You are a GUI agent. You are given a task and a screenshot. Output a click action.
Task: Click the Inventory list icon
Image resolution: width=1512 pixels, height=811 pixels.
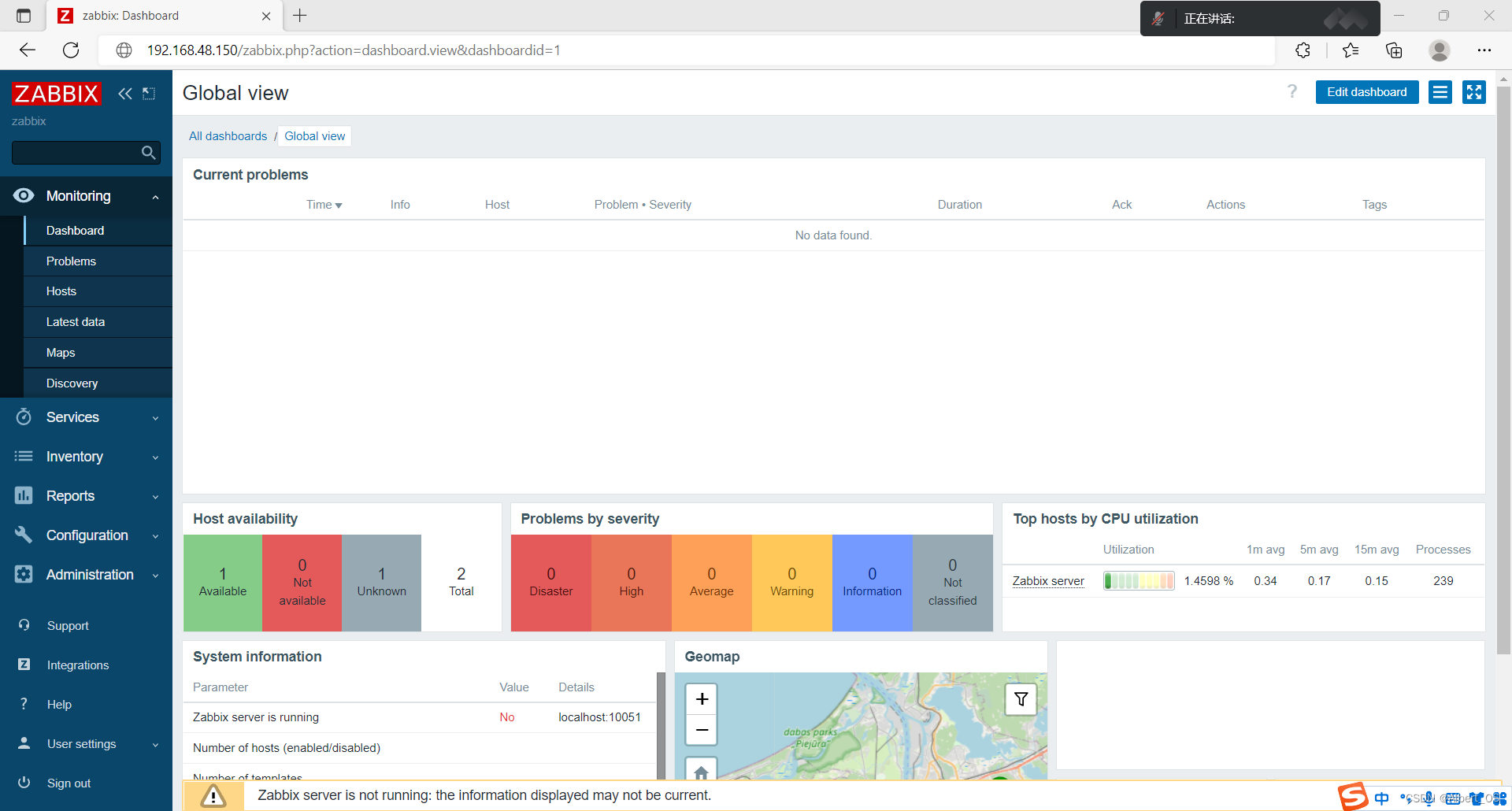coord(24,456)
